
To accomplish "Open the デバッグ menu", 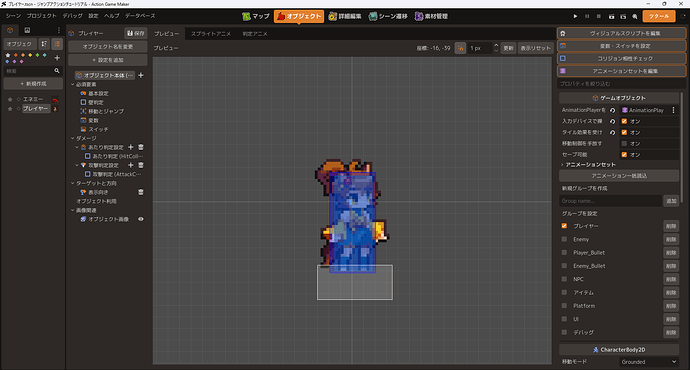I will coord(72,16).
